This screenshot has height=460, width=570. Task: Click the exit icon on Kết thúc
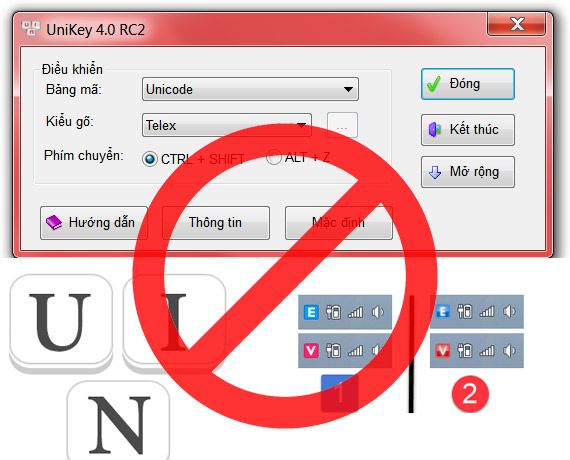435,130
